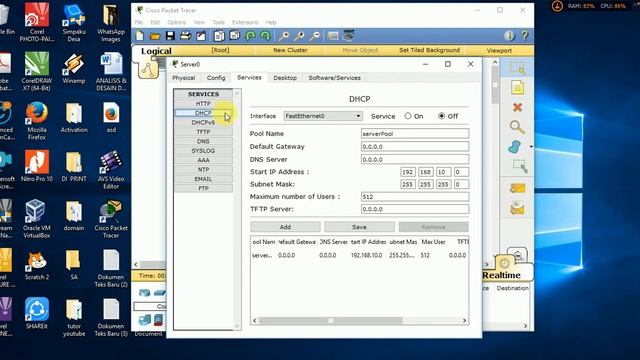The width and height of the screenshot is (640, 360).
Task: Choose the Add Simple PDU envelope tool
Action: [x=517, y=188]
